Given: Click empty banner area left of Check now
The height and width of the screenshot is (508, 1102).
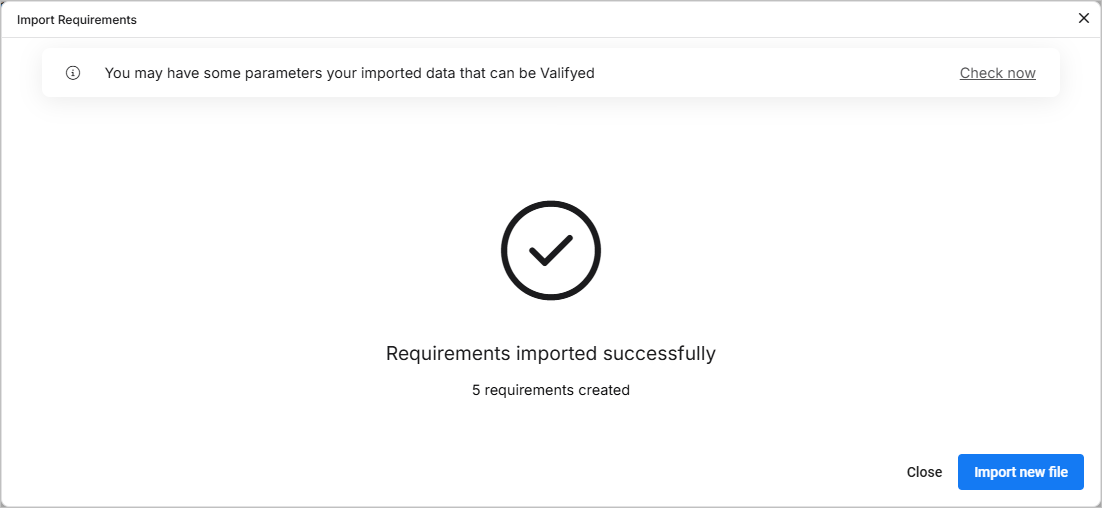Looking at the screenshot, I should click(780, 73).
